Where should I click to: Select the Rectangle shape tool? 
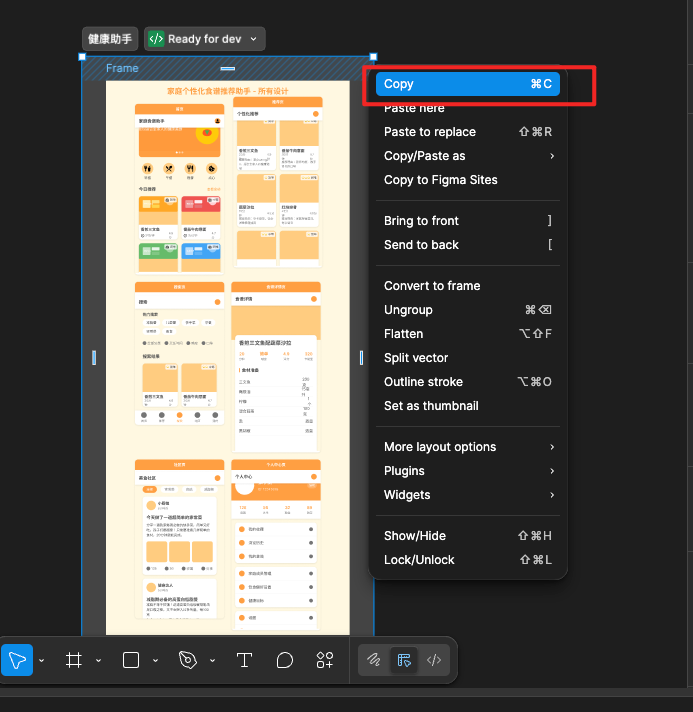[131, 660]
